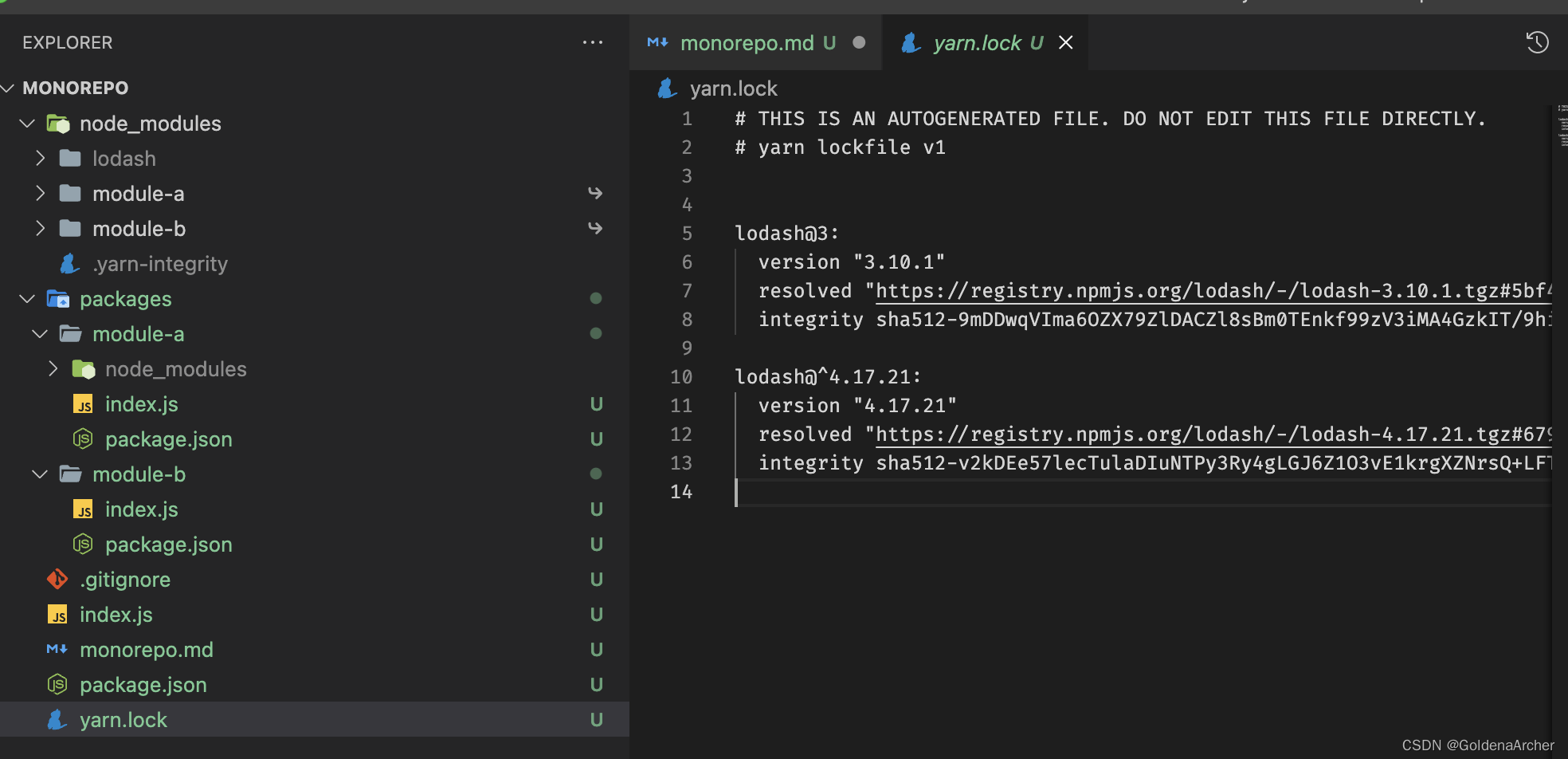Click the U status badge of .gitignore
1568x759 pixels.
point(596,580)
